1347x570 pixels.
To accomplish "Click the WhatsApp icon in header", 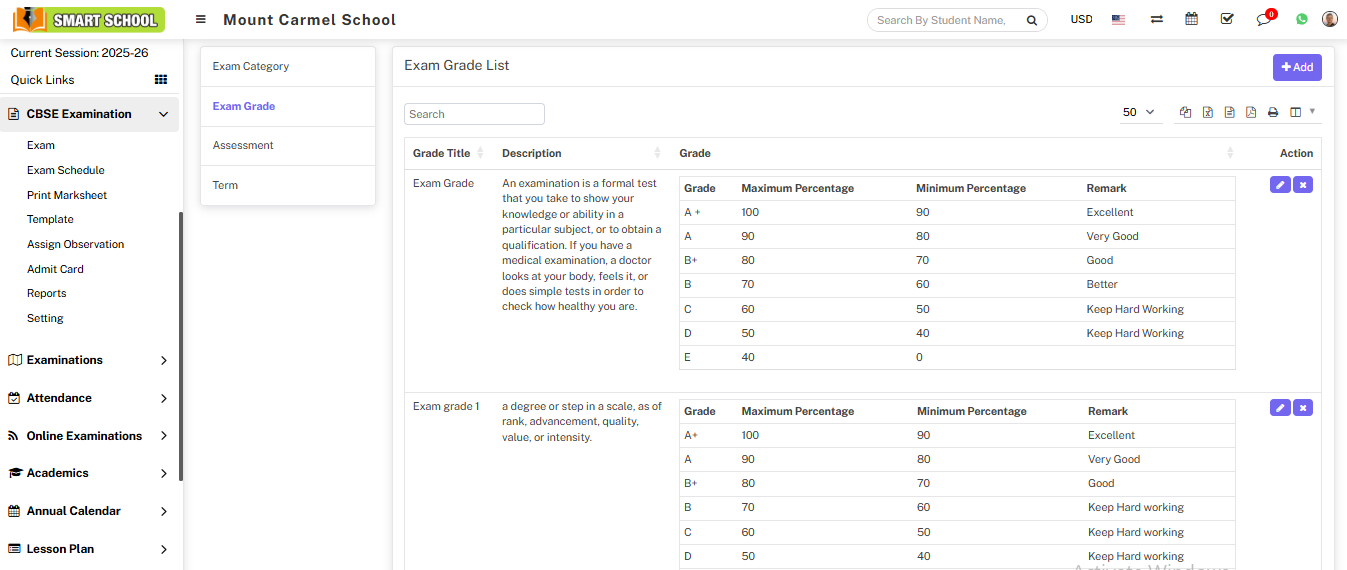I will point(1301,19).
